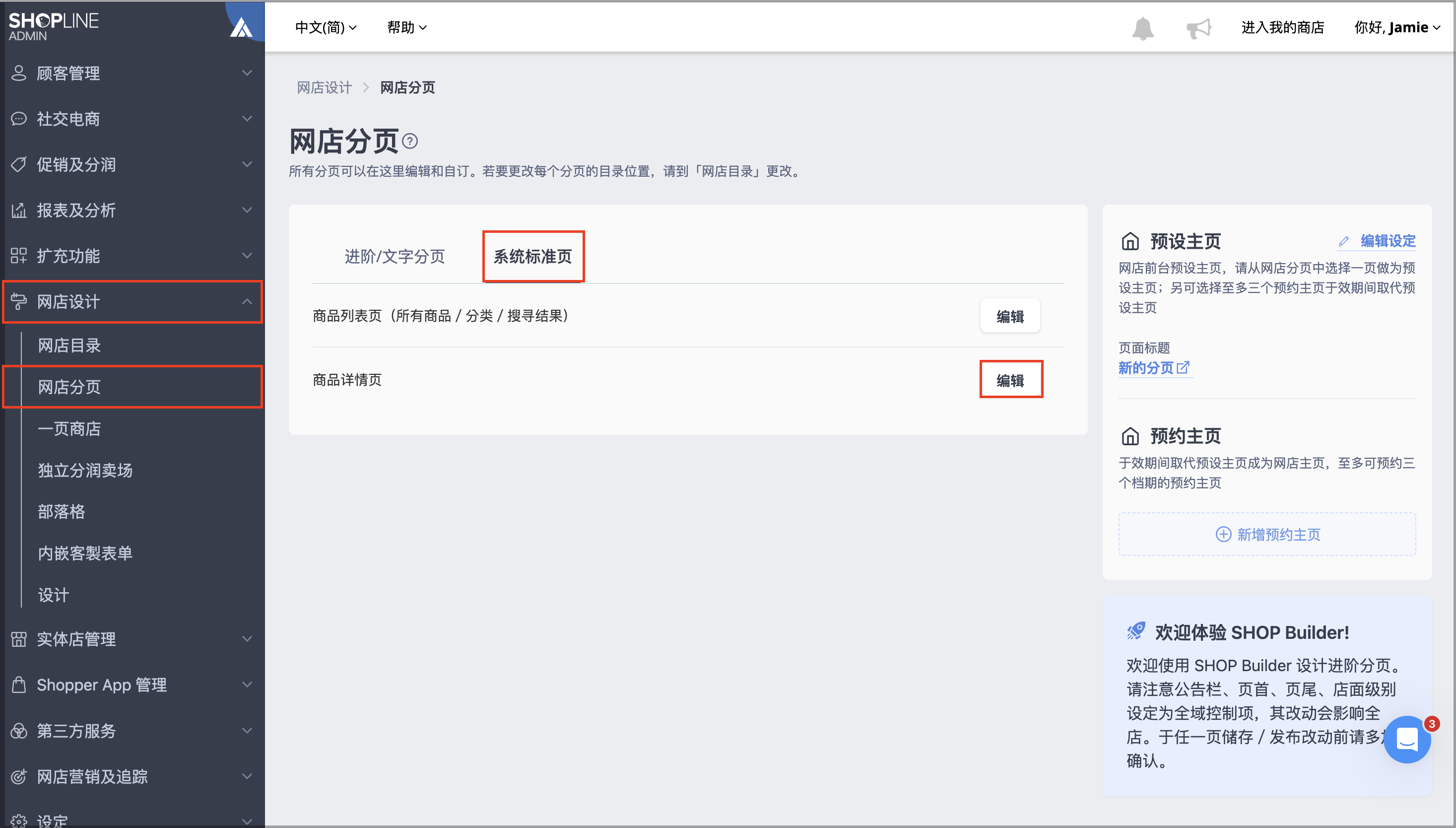1456x828 pixels.
Task: Click the 新增预约主页 button
Action: coord(1266,535)
